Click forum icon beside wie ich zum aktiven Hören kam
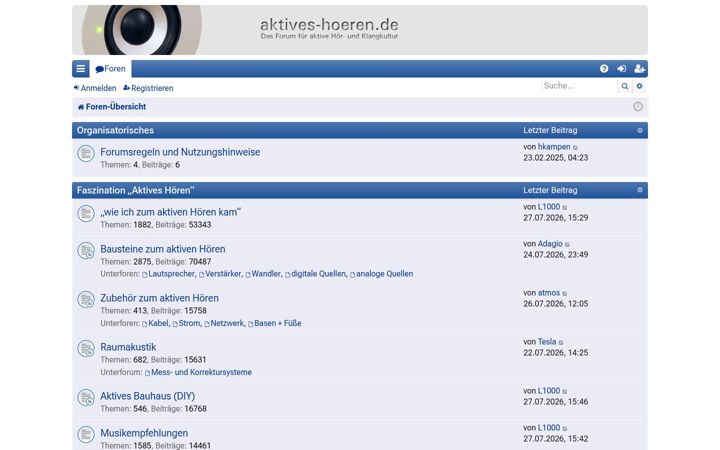The height and width of the screenshot is (450, 720). point(86,214)
